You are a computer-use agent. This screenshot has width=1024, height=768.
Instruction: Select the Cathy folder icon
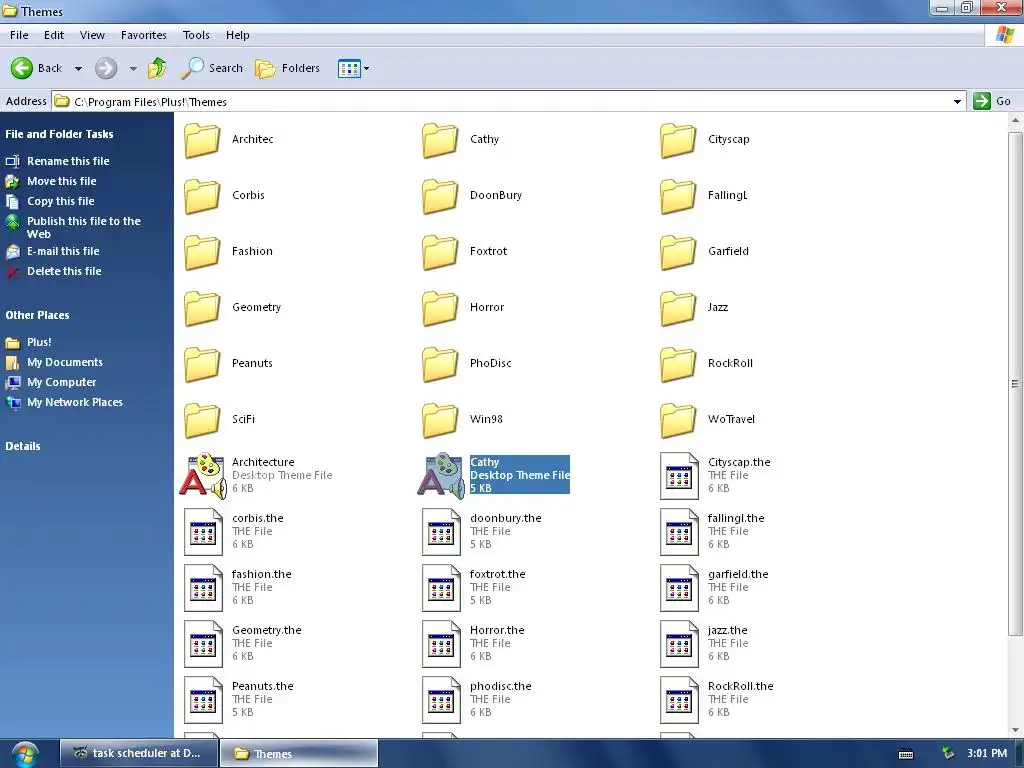[440, 140]
